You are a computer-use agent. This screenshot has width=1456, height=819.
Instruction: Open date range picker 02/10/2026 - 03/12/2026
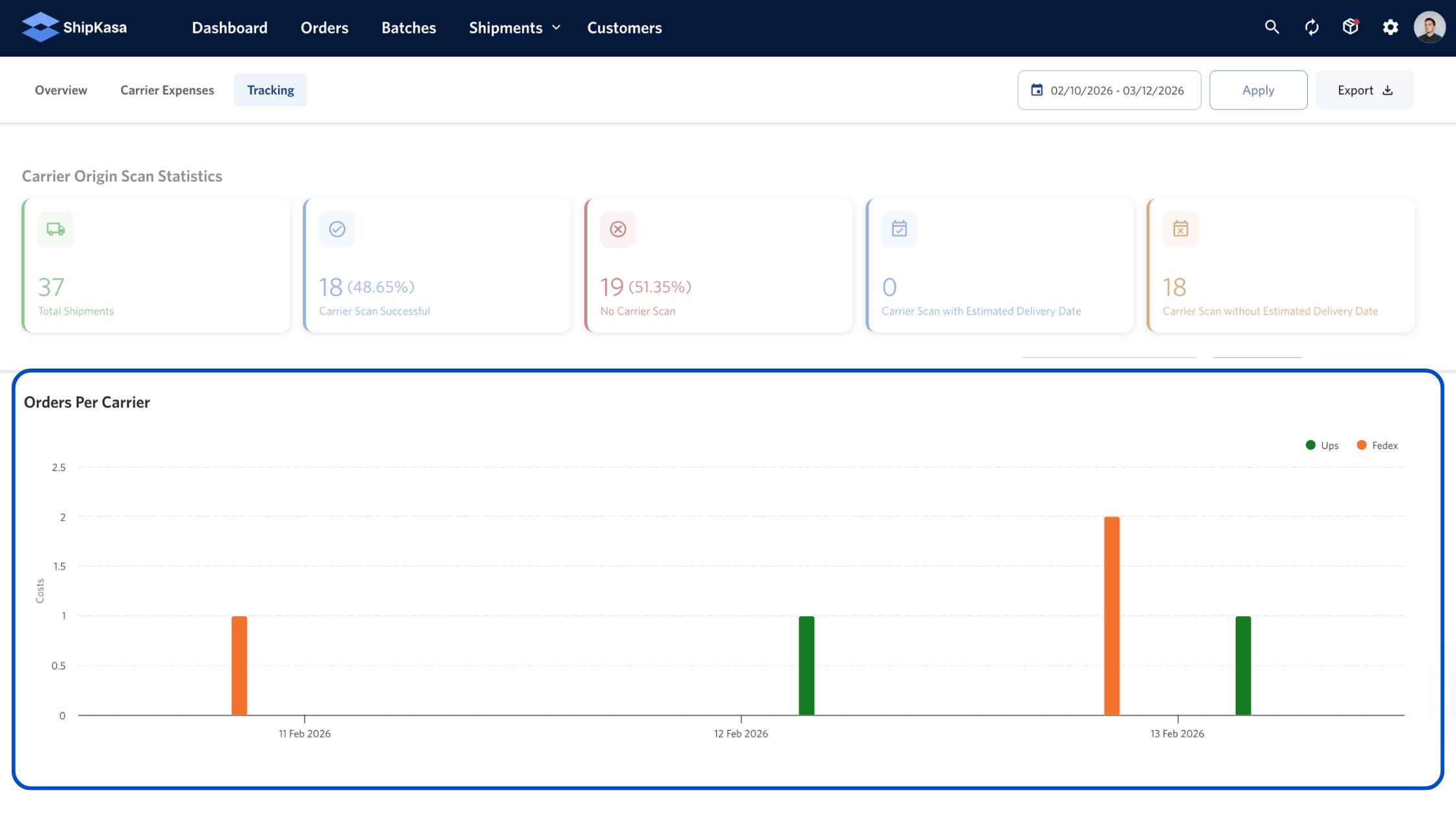coord(1116,90)
